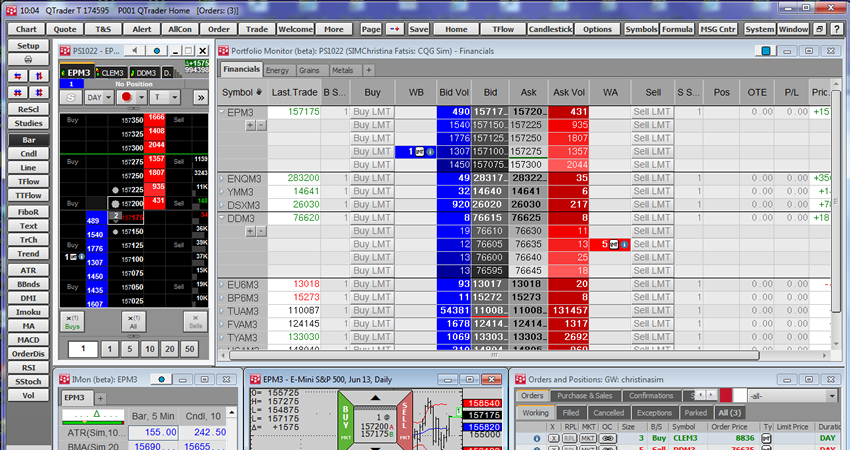Expand the ENQM3 row in Portfolio Monitor
This screenshot has width=850, height=450.
click(222, 177)
